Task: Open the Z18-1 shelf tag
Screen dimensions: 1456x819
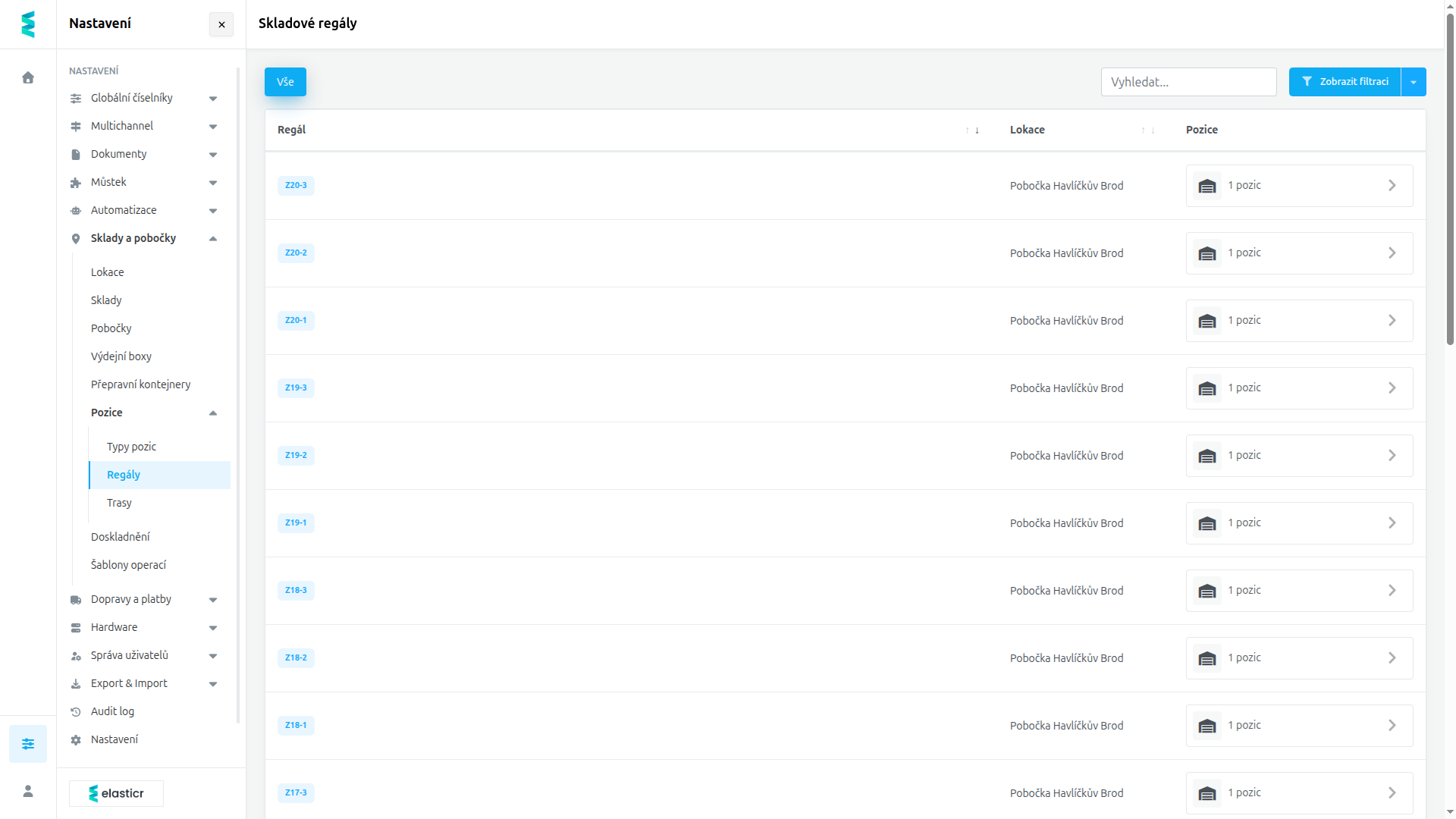Action: coord(296,726)
